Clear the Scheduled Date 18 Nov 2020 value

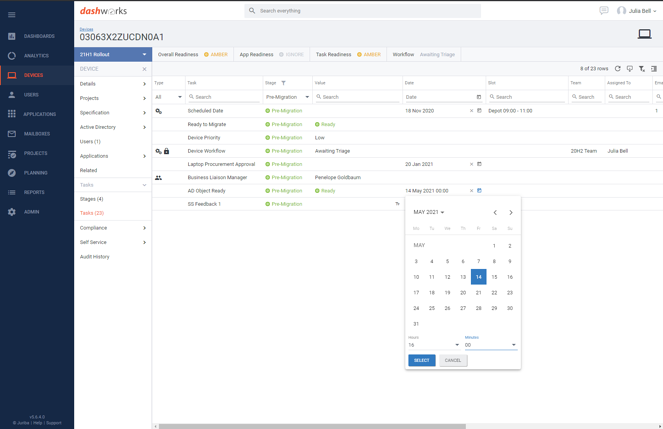(x=471, y=111)
